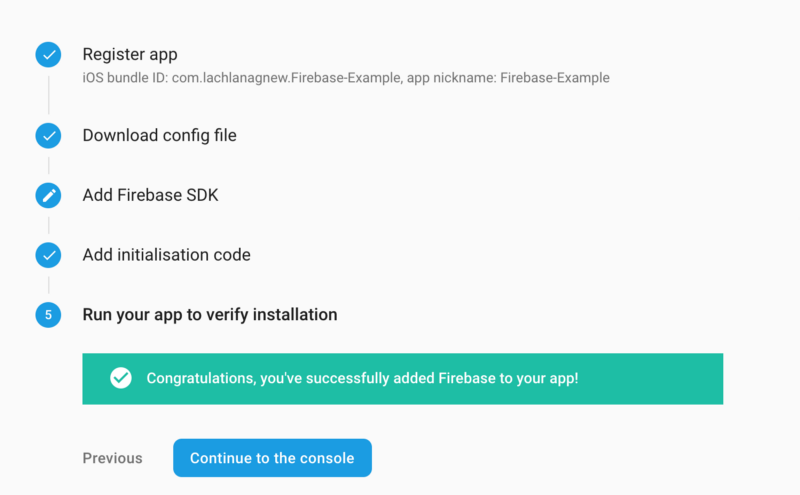Open the Register app step title

click(130, 54)
